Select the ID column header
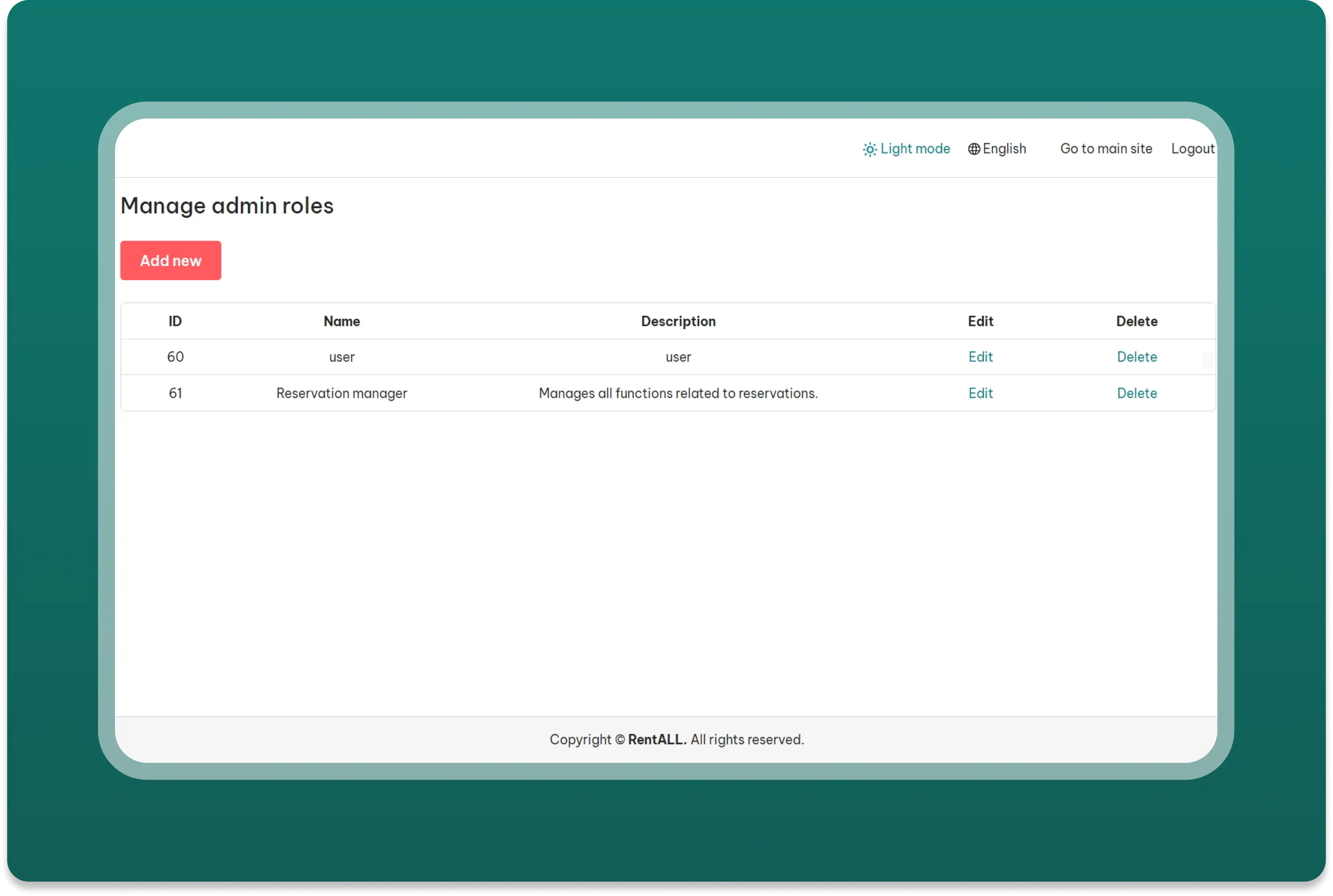The image size is (1333, 896). point(175,321)
